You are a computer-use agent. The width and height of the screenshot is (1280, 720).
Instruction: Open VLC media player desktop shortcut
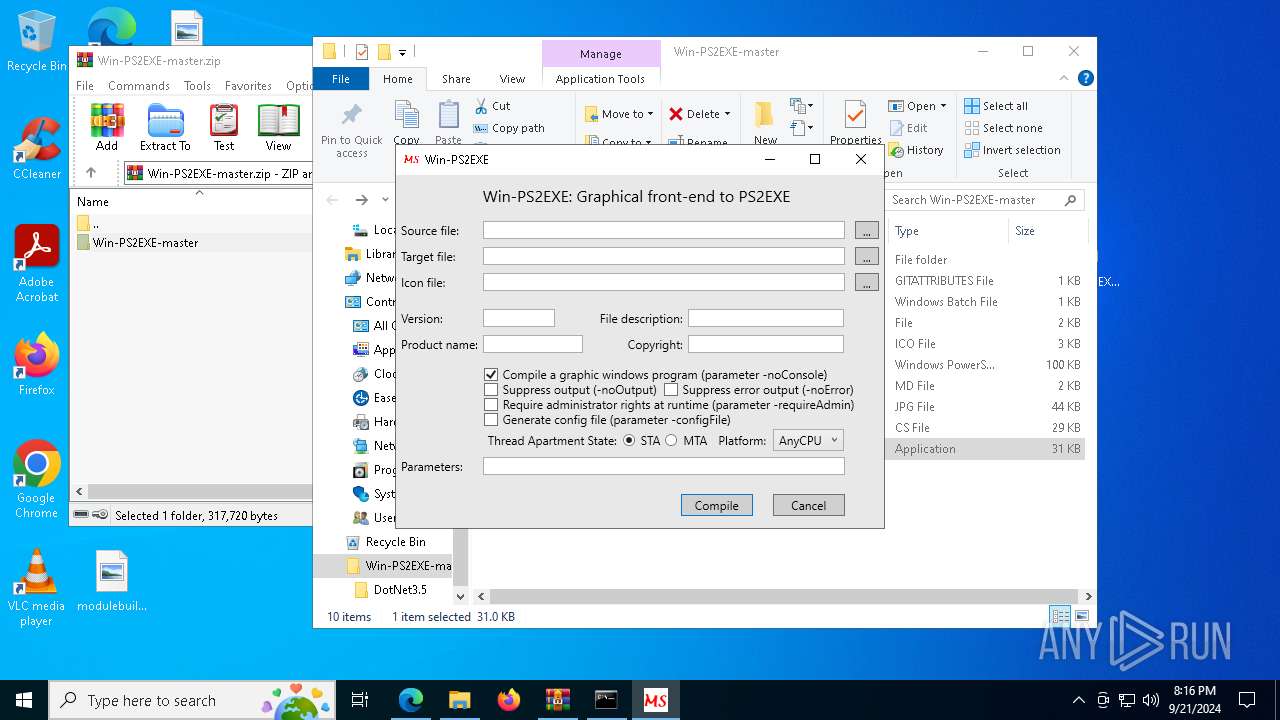(x=36, y=588)
